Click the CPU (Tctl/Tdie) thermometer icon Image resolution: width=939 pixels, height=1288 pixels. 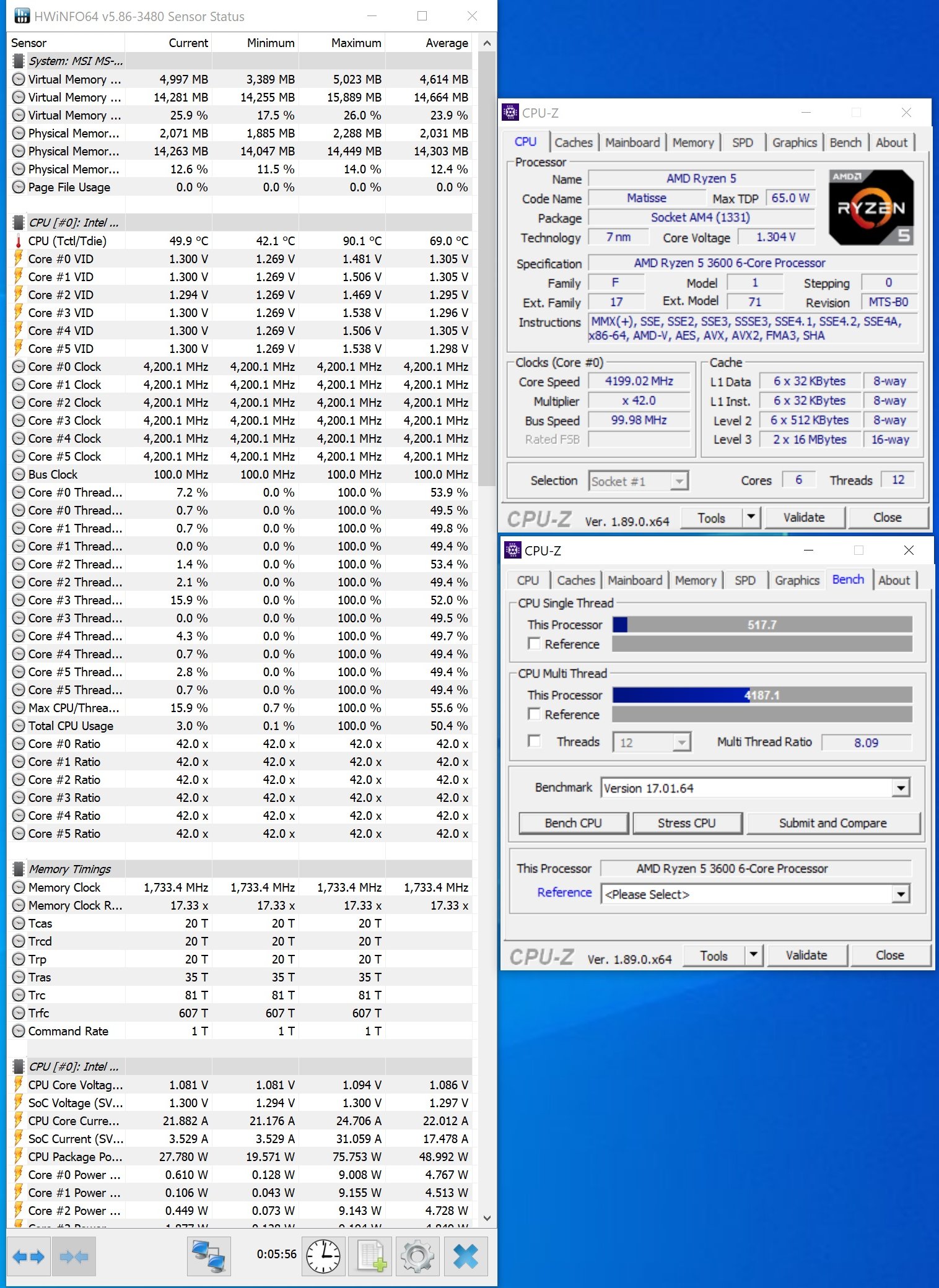point(19,241)
